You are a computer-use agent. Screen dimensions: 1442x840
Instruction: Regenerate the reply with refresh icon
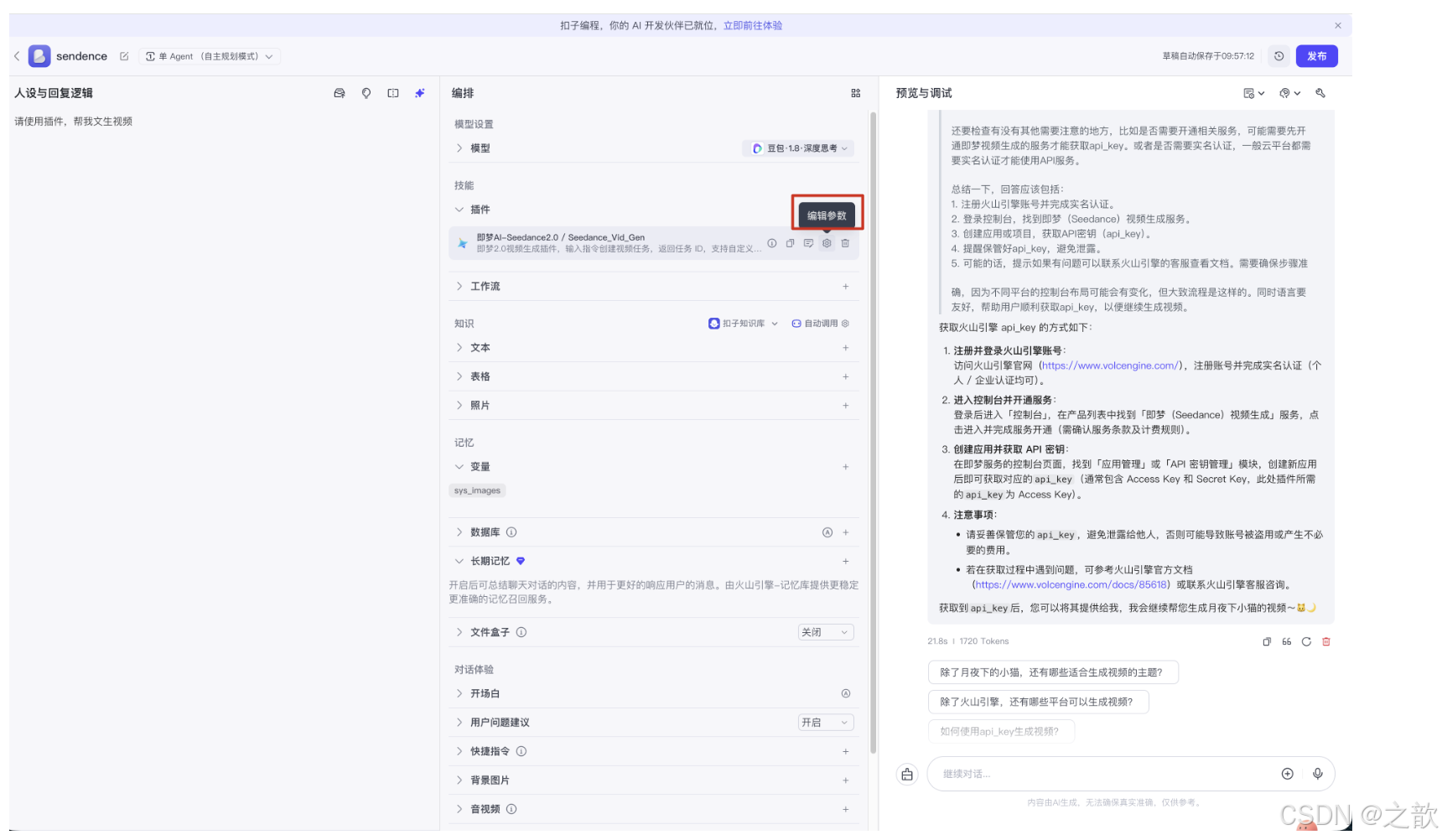pyautogui.click(x=1306, y=642)
